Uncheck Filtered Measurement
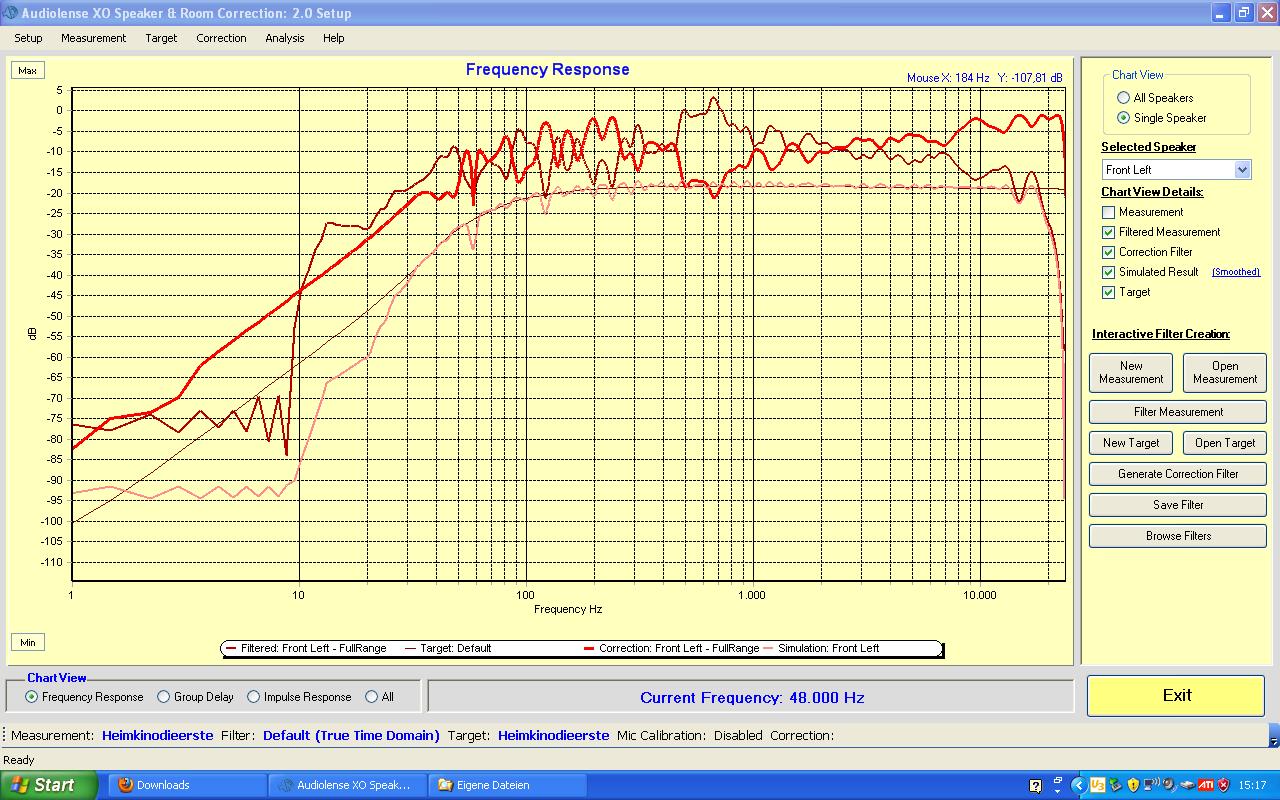Screen dimensions: 1280x800 pyautogui.click(x=1108, y=232)
